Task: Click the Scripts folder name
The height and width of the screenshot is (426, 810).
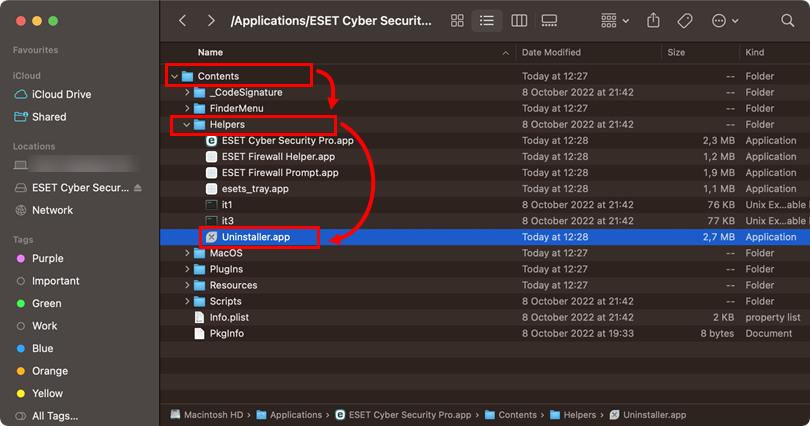Action: coord(225,302)
